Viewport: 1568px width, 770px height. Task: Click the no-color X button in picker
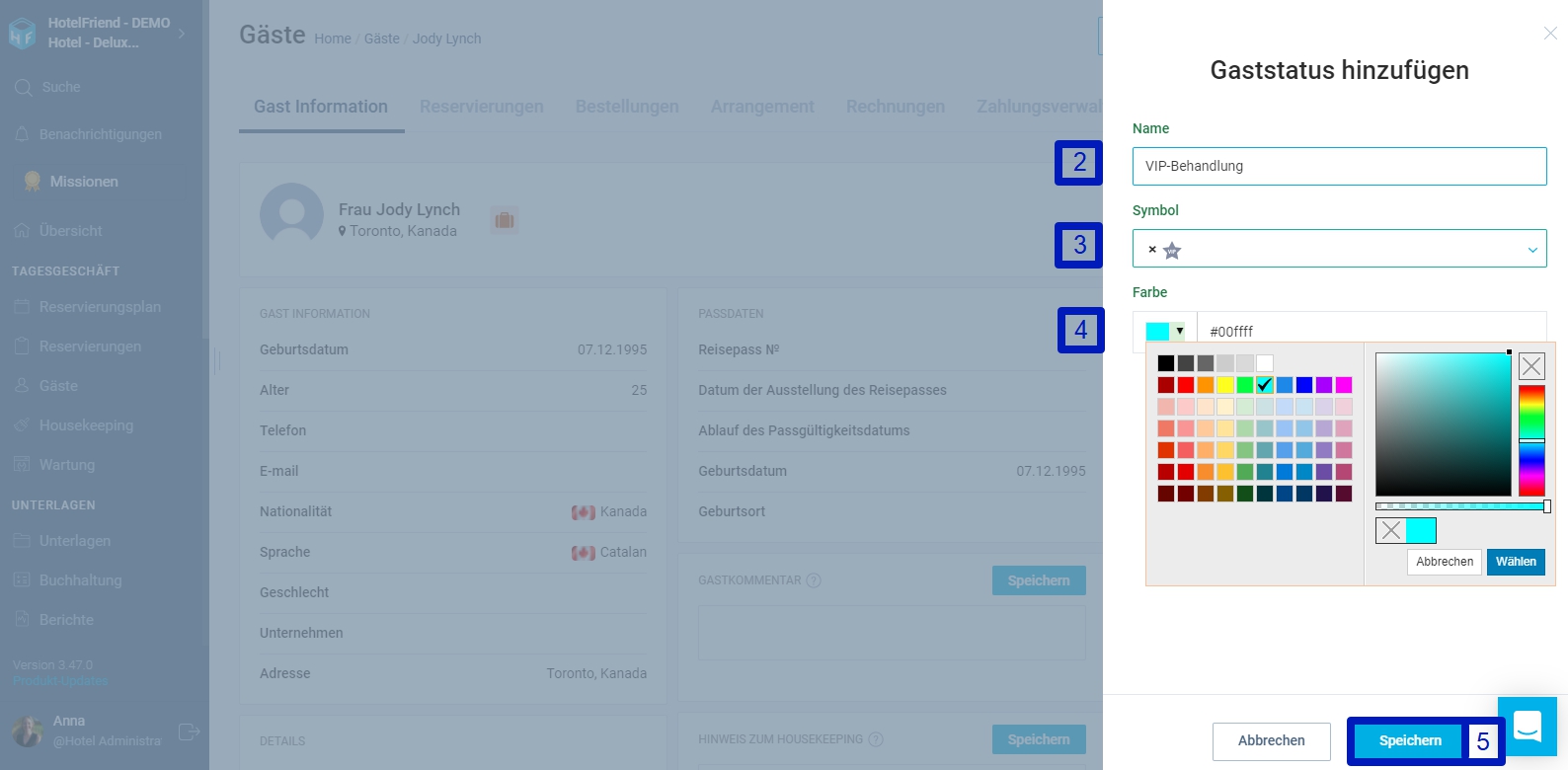(x=1531, y=366)
